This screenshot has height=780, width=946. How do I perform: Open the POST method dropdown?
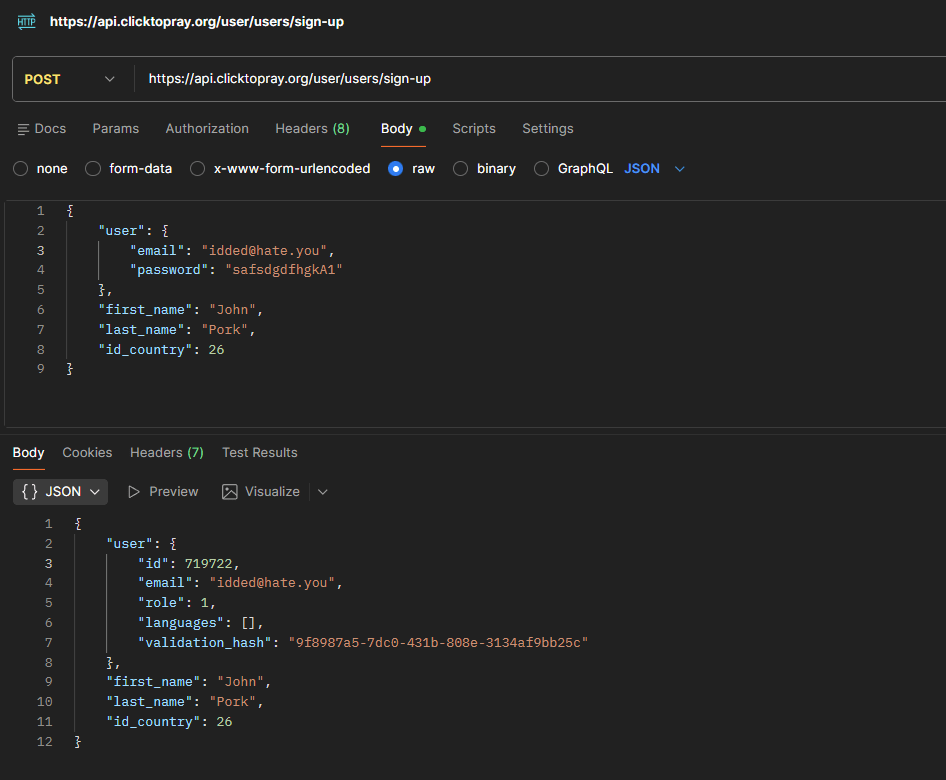pyautogui.click(x=69, y=79)
